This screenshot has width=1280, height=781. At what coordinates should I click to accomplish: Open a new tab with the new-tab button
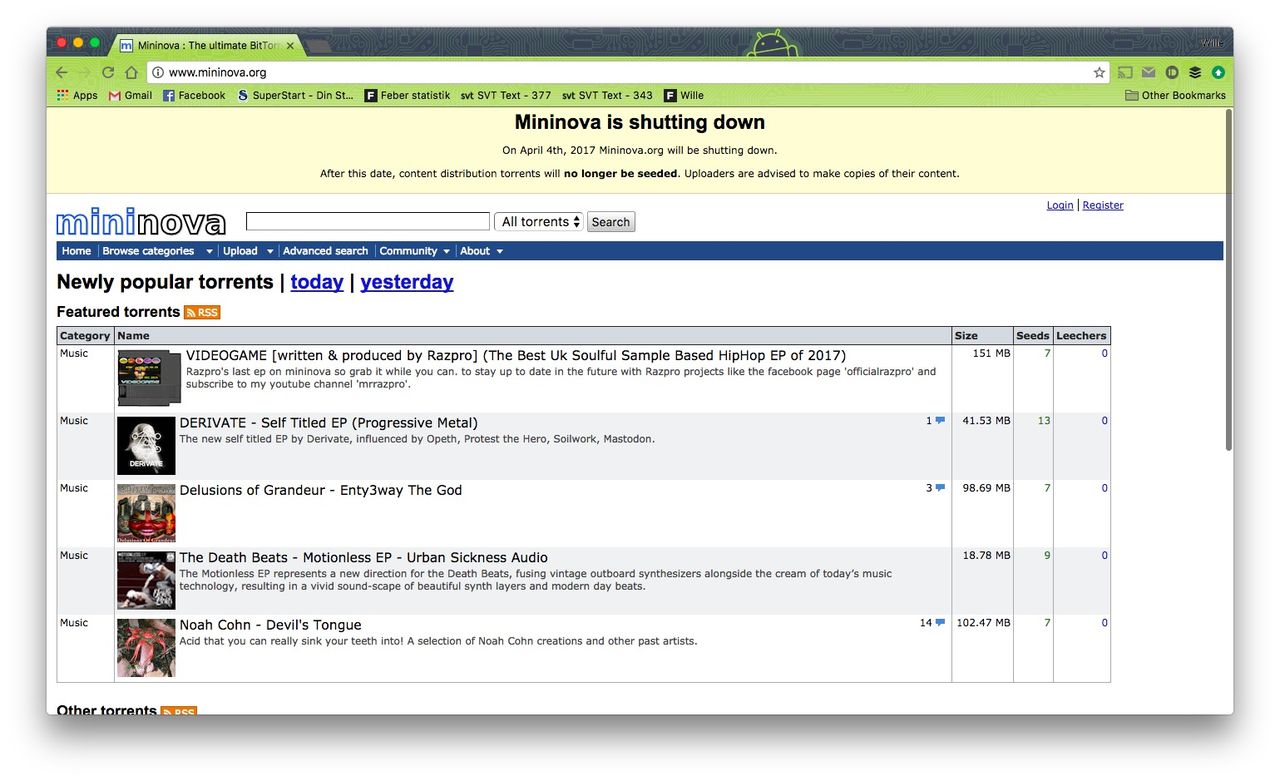pyautogui.click(x=317, y=47)
